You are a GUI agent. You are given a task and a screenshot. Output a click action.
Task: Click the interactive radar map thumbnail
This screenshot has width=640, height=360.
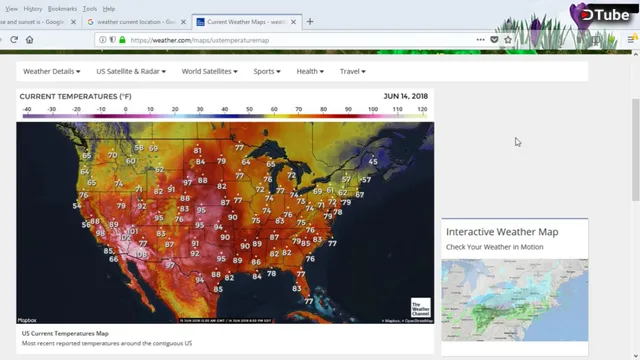pos(515,300)
